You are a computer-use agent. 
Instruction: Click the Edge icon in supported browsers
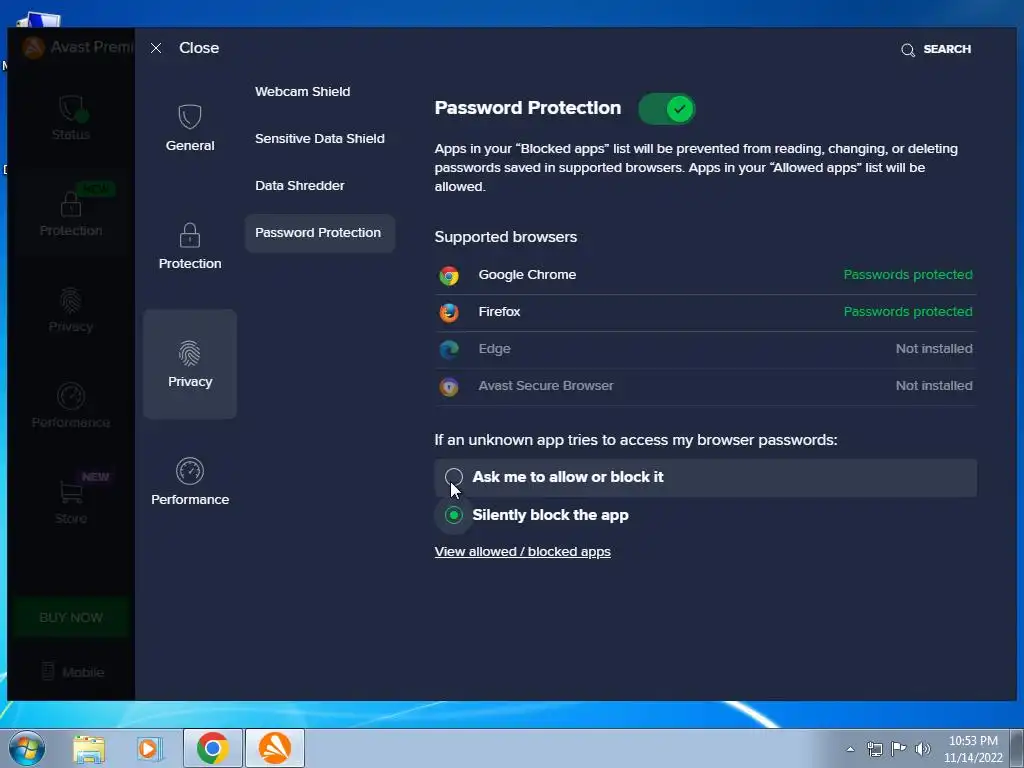pyautogui.click(x=449, y=349)
